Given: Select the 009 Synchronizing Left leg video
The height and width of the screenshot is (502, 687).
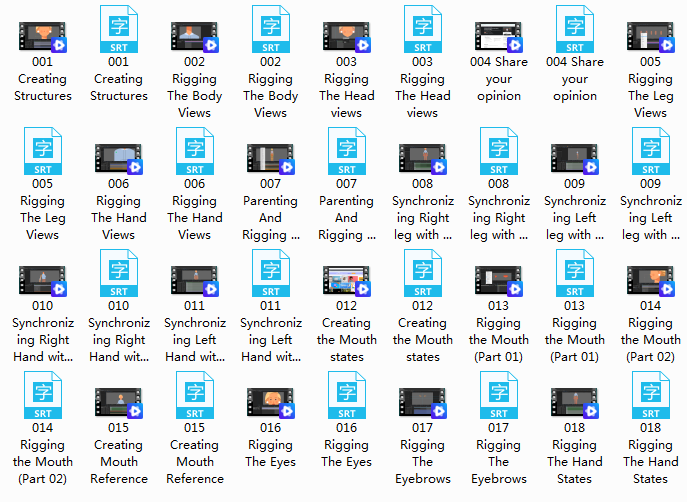Looking at the screenshot, I should 575,159.
